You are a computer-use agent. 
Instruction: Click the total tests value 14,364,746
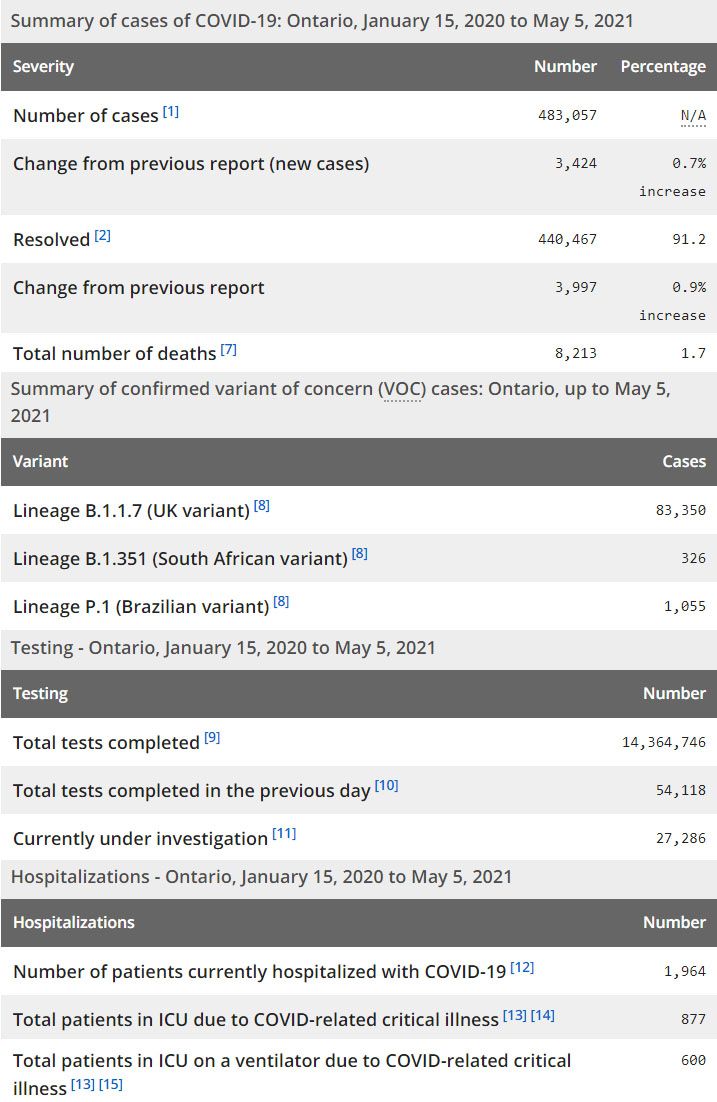click(664, 743)
